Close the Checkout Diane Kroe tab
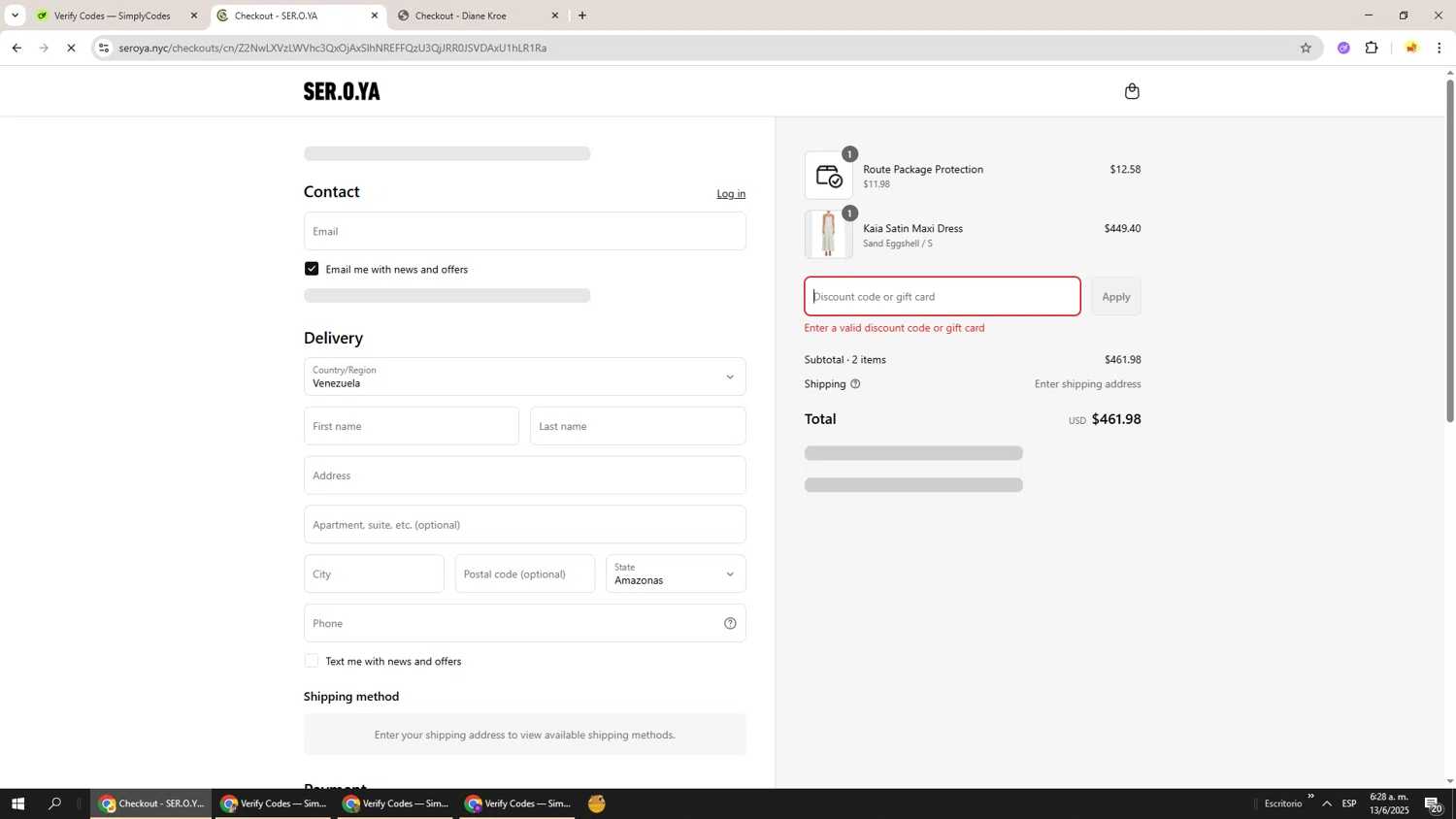Screen dimensions: 1456x819 555,16
